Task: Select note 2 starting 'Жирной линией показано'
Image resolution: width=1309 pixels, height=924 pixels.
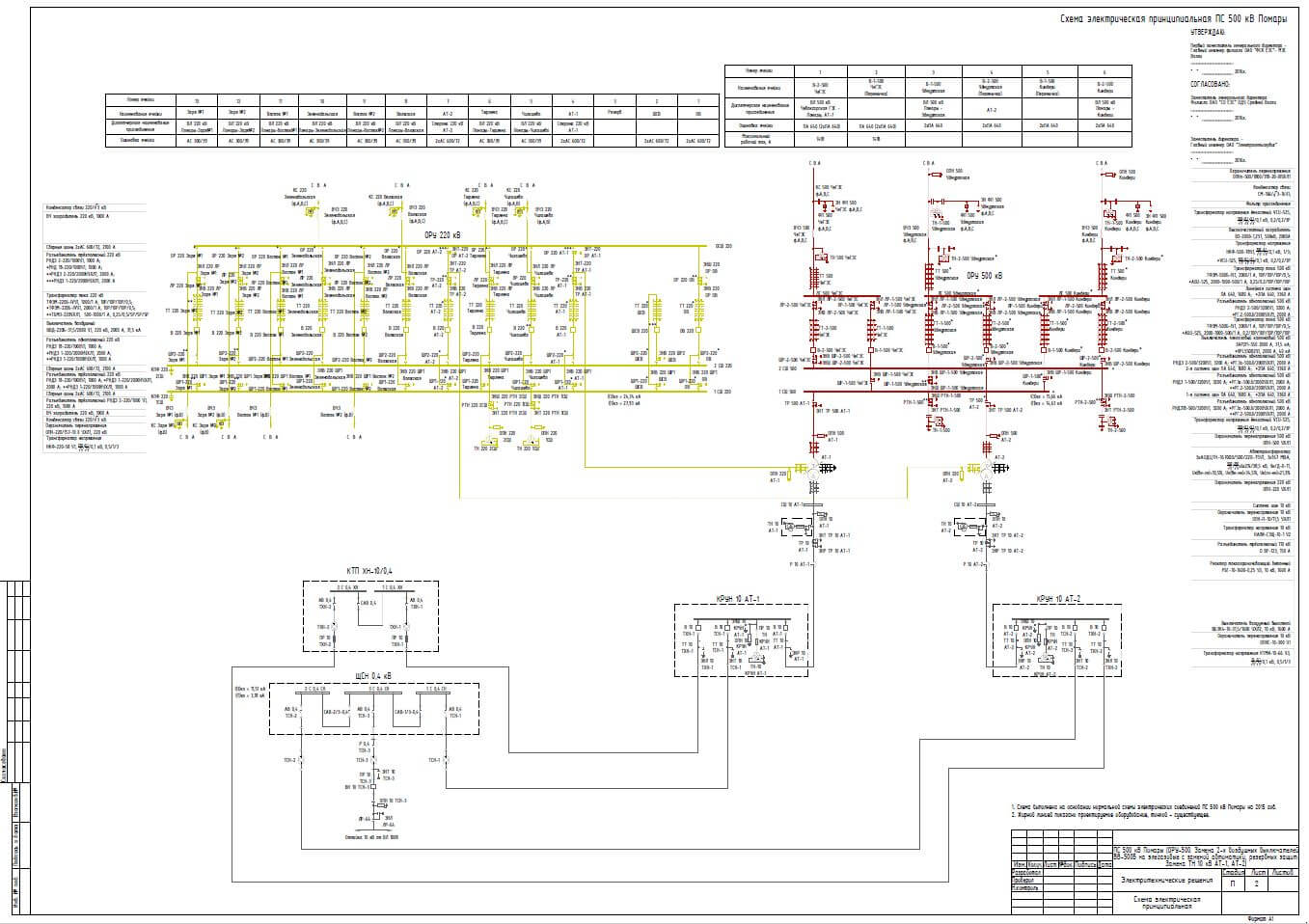Action: click(x=1110, y=815)
